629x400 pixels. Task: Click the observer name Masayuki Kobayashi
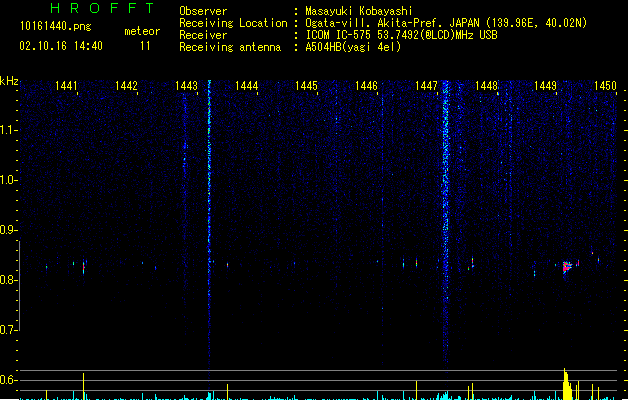point(359,11)
